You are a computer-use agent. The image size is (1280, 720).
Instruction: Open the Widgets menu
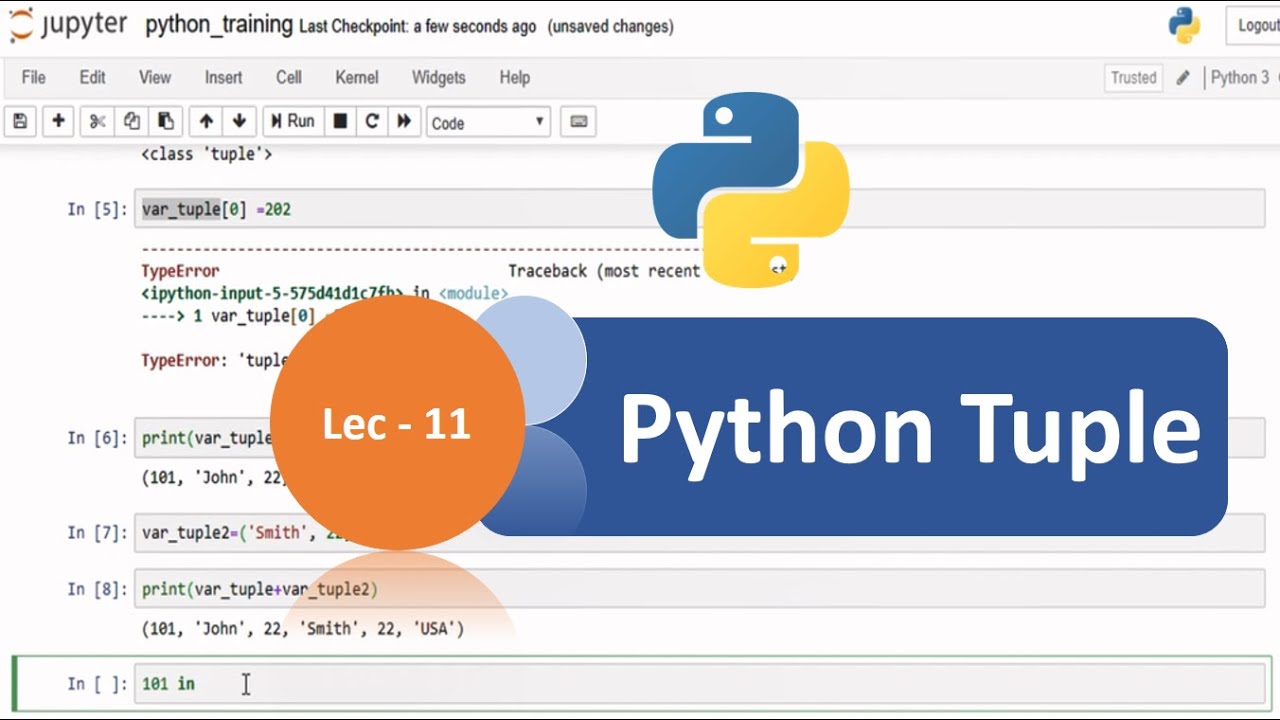pyautogui.click(x=438, y=77)
